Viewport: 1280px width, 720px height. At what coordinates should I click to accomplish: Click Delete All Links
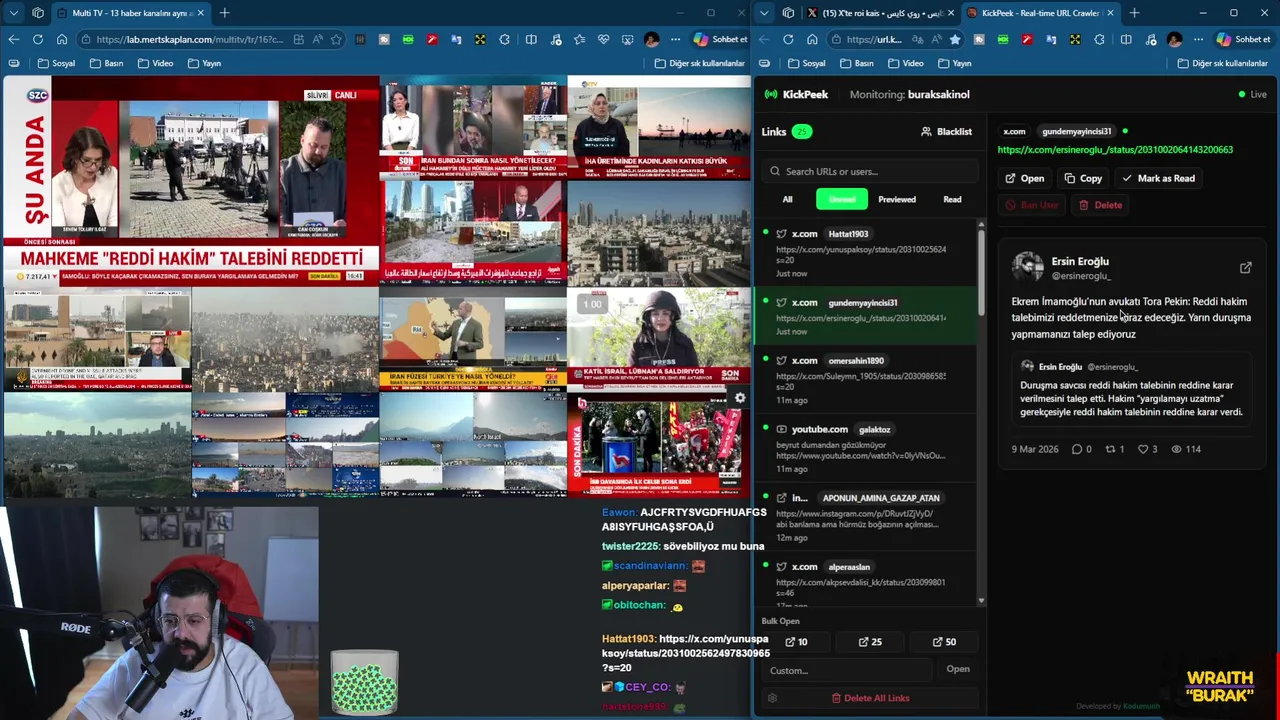[870, 698]
